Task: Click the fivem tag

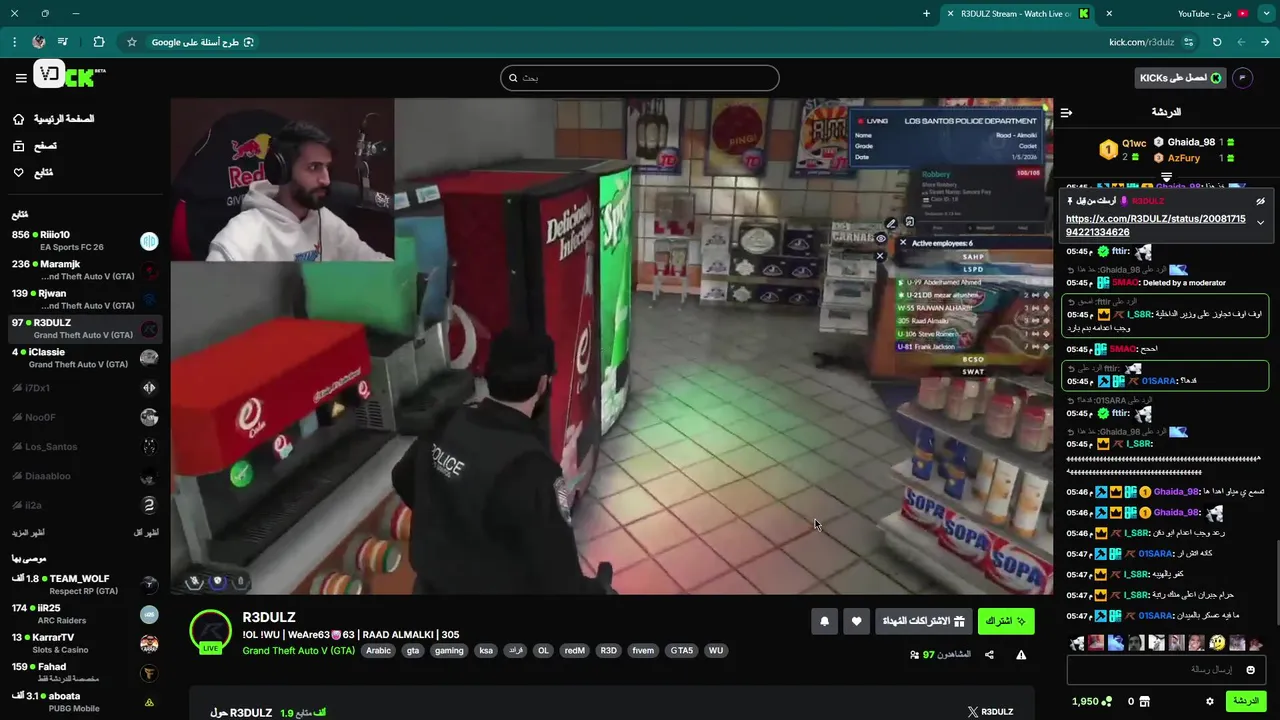Action: coord(643,650)
